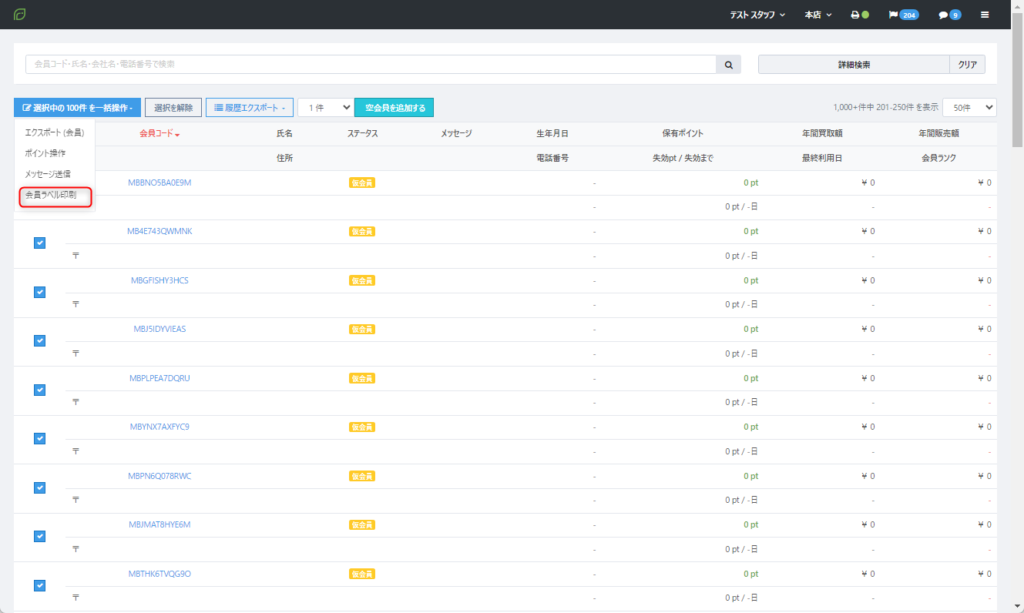This screenshot has height=613, width=1024.
Task: Expand the 50件 page size dropdown
Action: click(970, 107)
